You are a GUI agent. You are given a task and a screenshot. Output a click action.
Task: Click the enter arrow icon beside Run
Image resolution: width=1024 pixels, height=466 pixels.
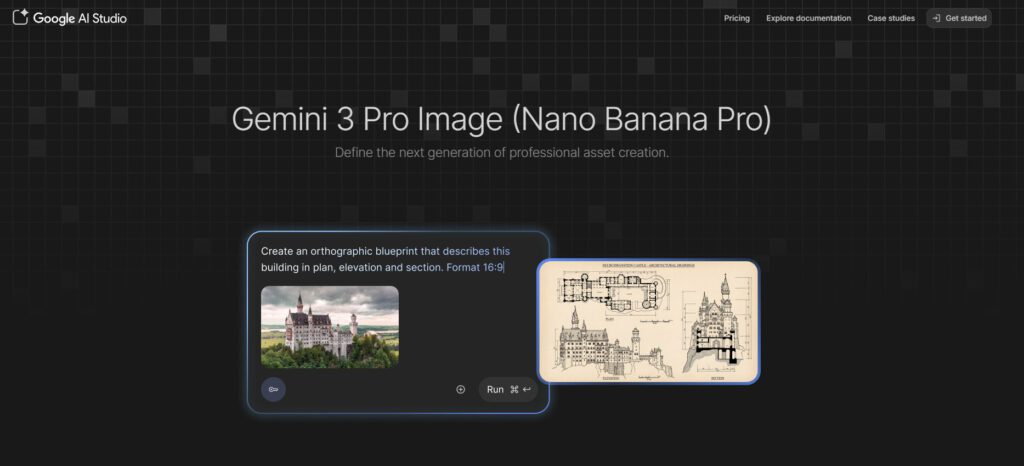click(526, 389)
